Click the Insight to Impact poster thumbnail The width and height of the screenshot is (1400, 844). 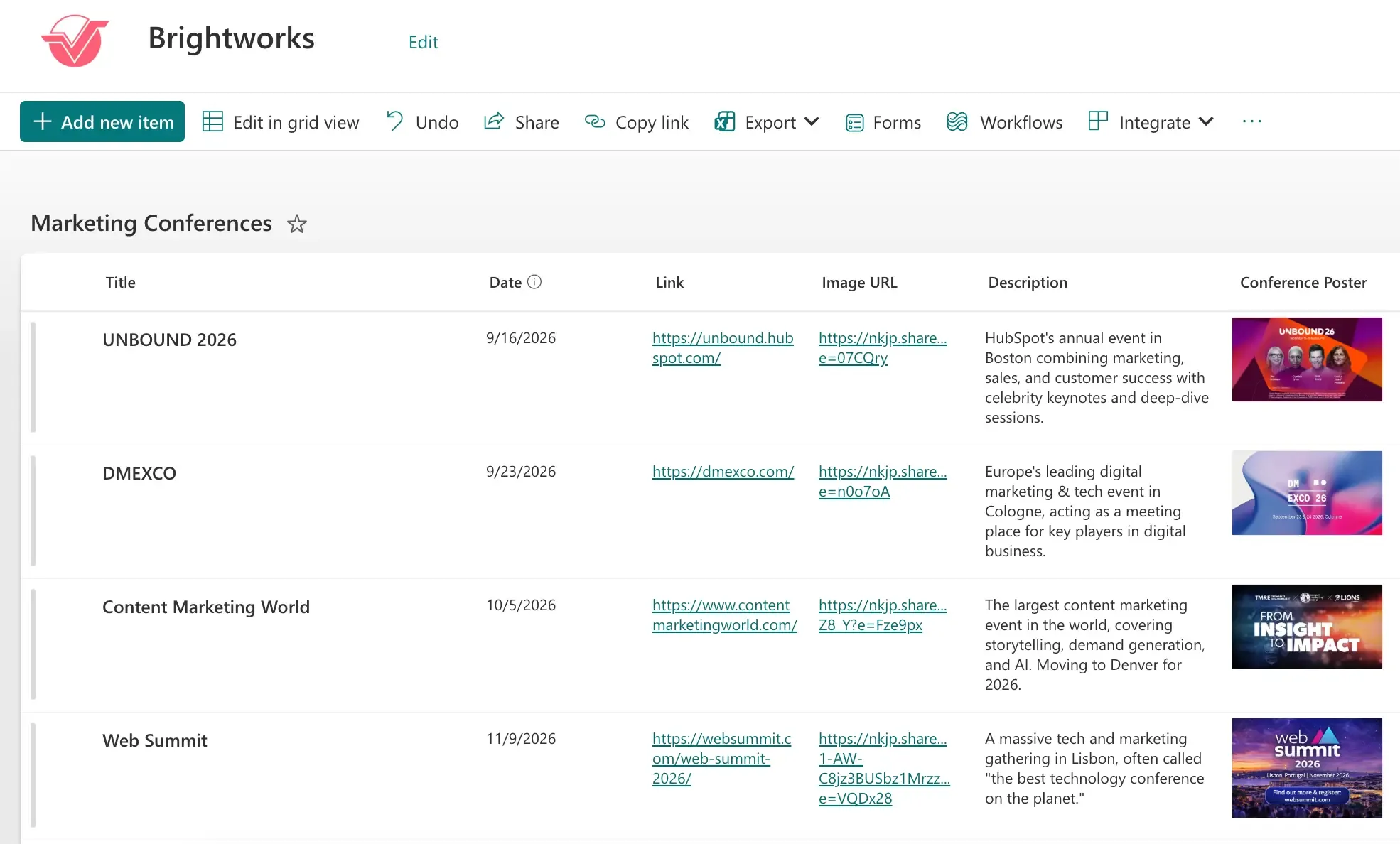(x=1307, y=627)
